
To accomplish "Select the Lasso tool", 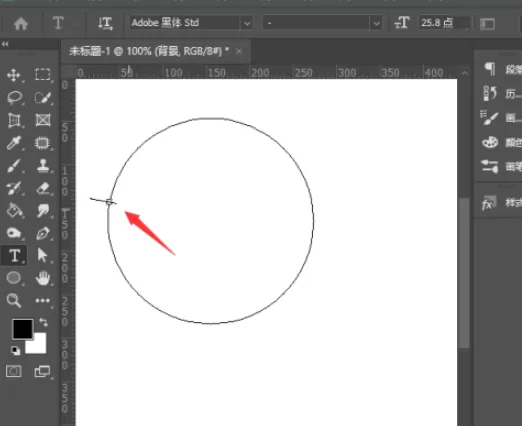I will click(x=14, y=98).
